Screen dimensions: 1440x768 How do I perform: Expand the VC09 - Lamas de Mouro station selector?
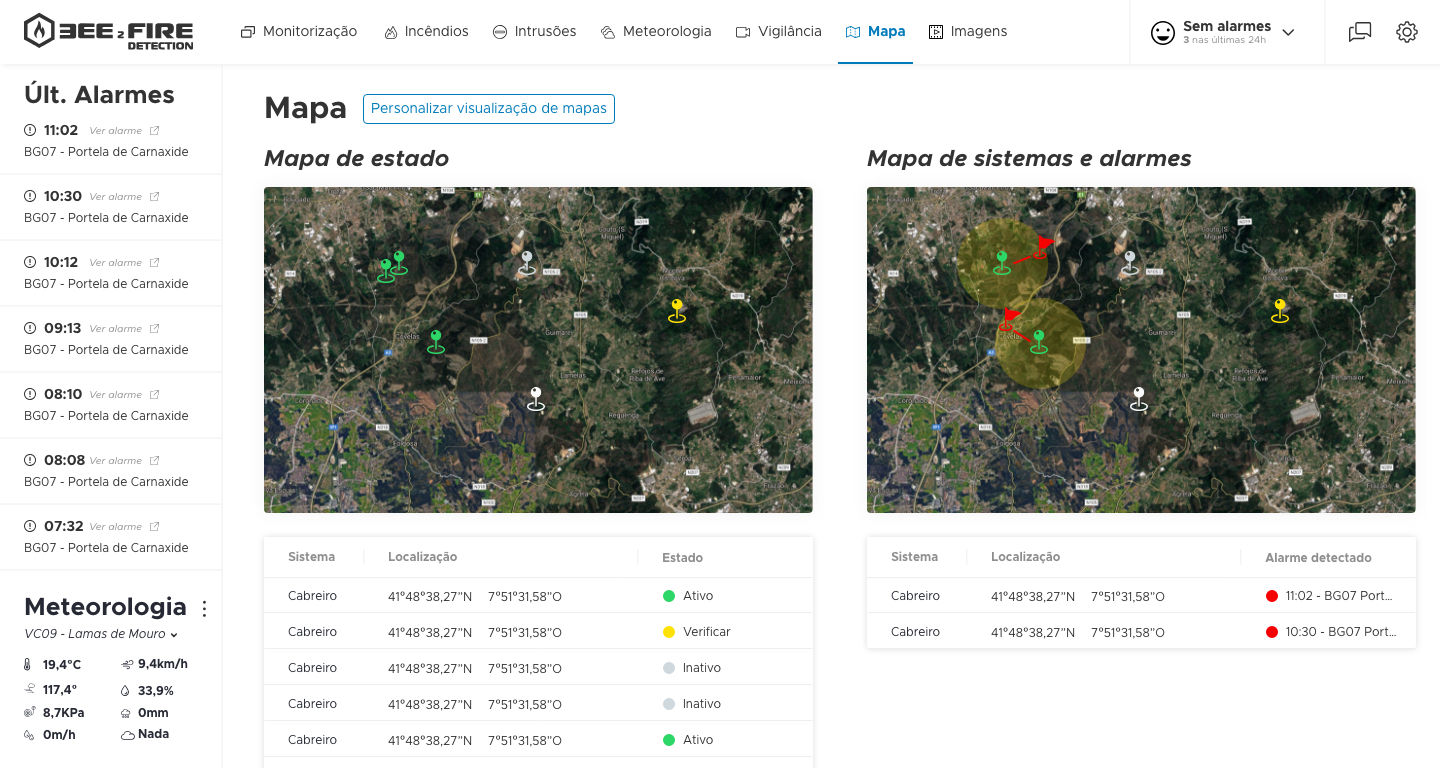pos(101,634)
